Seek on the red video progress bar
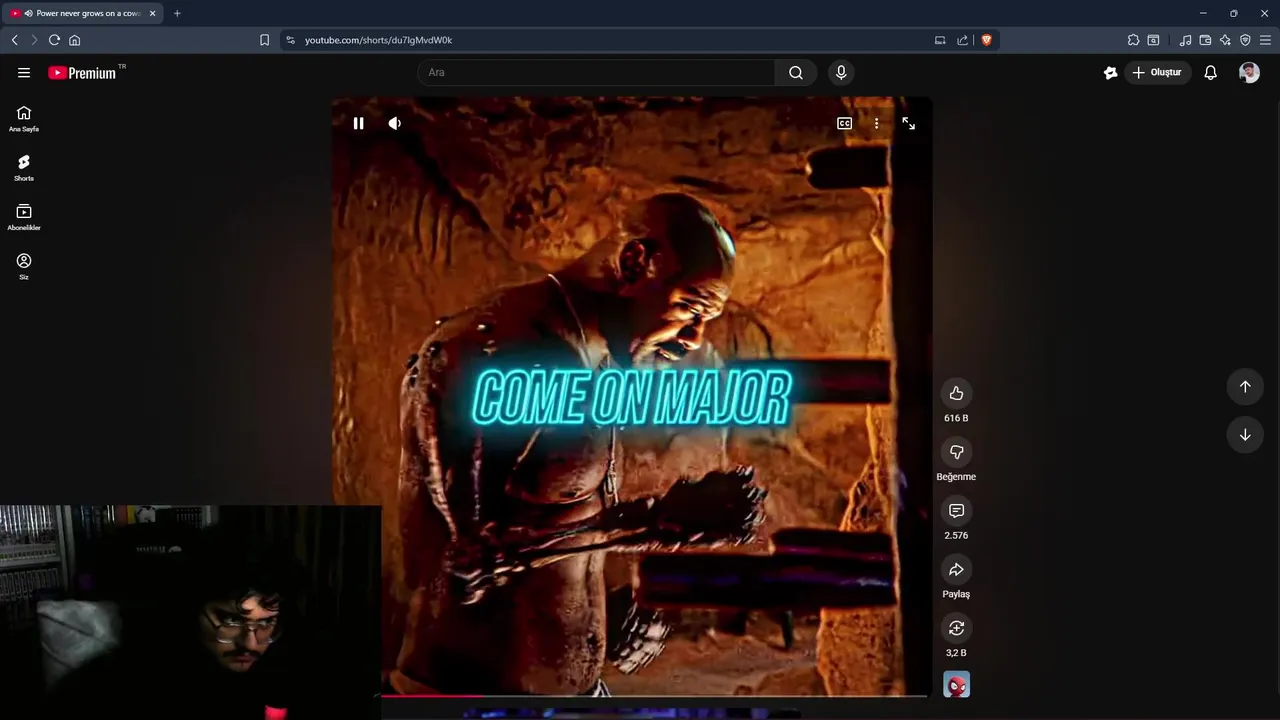Viewport: 1280px width, 720px height. pyautogui.click(x=632, y=694)
